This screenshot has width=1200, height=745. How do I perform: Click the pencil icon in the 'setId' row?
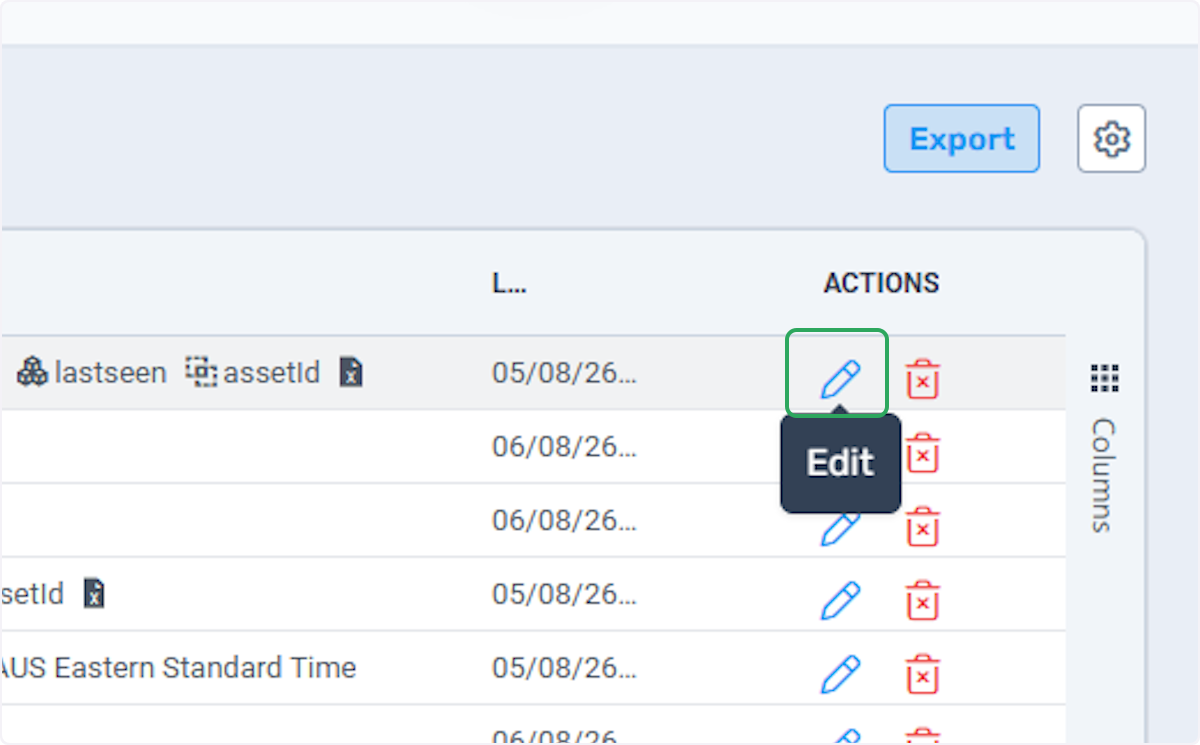840,601
